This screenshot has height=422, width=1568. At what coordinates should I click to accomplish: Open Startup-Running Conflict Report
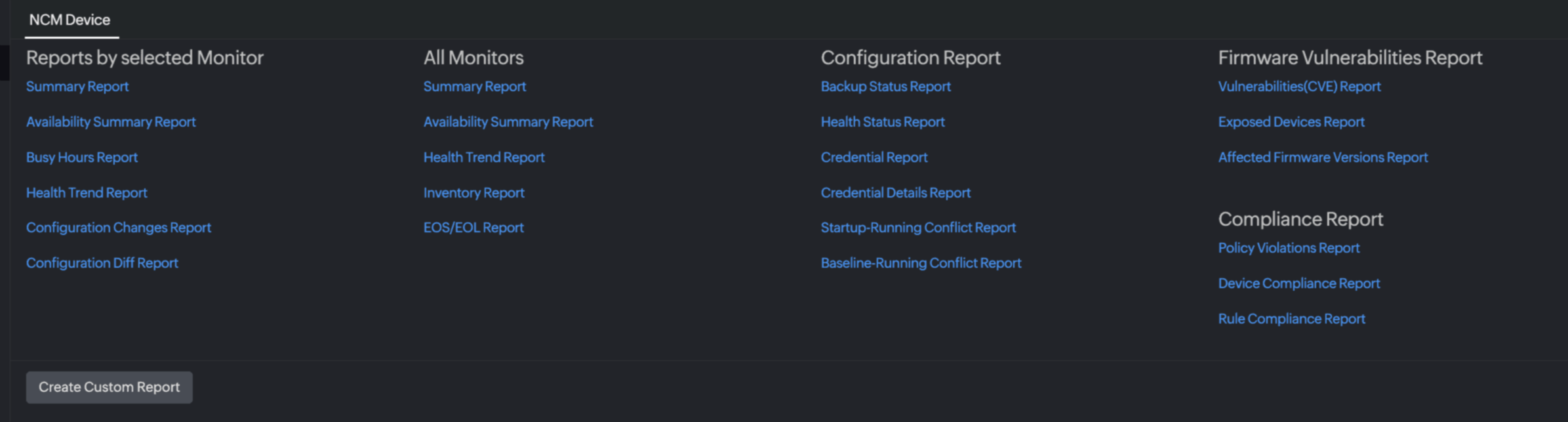tap(918, 228)
